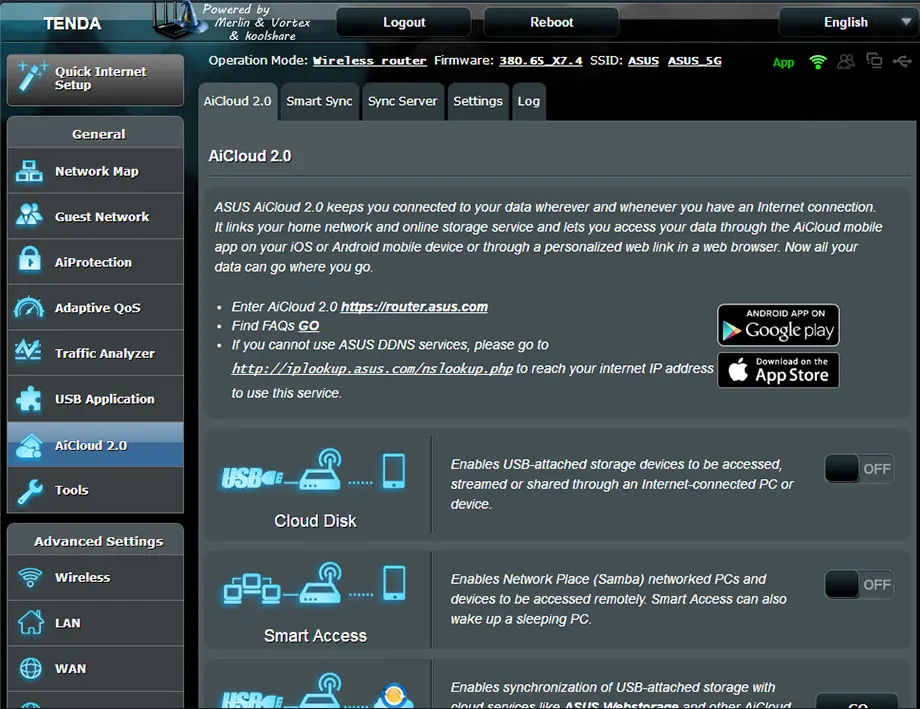Click the Tools wrench icon

(x=30, y=491)
